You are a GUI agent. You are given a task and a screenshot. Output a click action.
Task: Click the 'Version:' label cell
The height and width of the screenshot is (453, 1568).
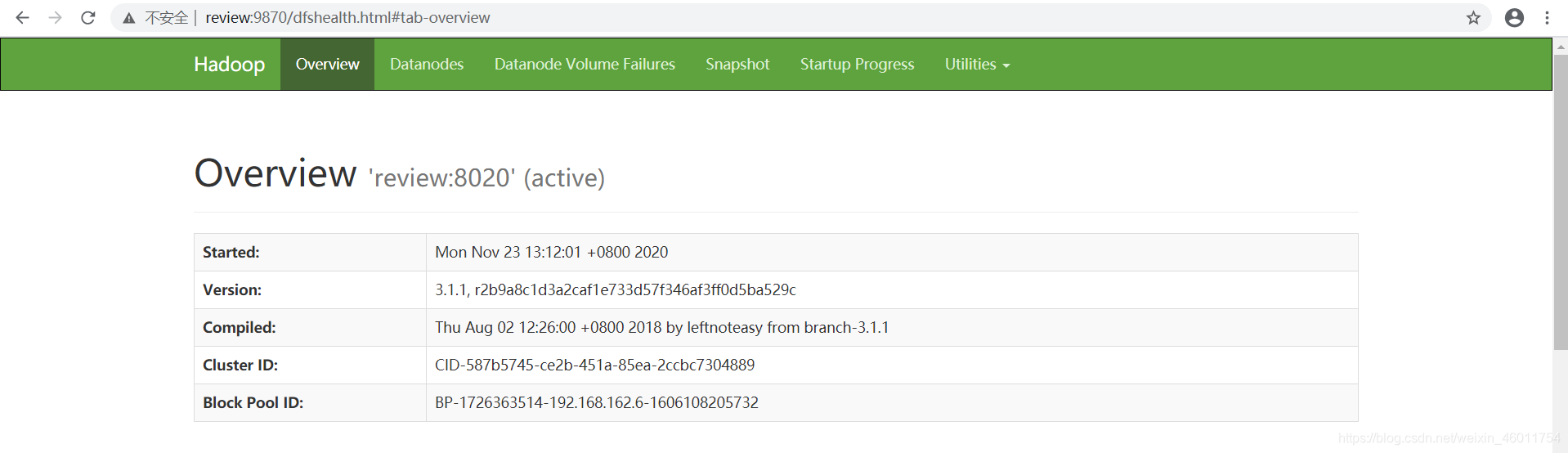310,289
